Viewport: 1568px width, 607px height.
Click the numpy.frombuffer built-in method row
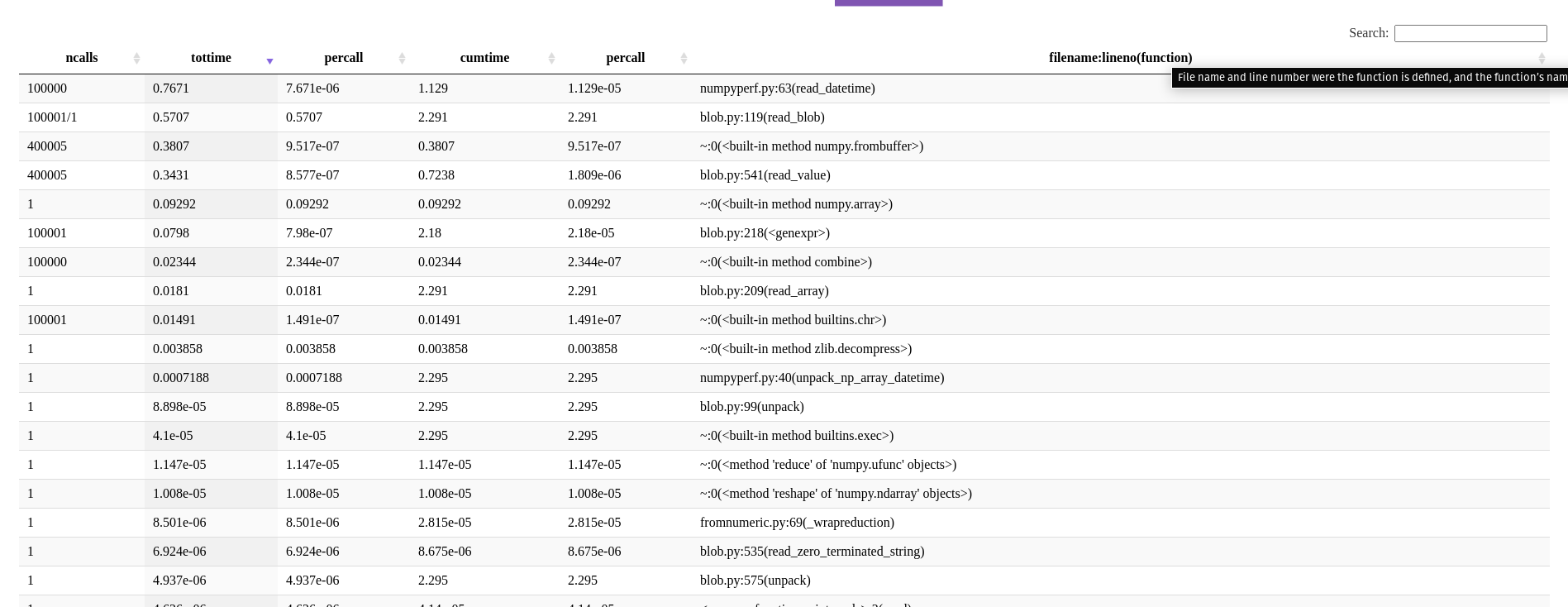pos(784,146)
